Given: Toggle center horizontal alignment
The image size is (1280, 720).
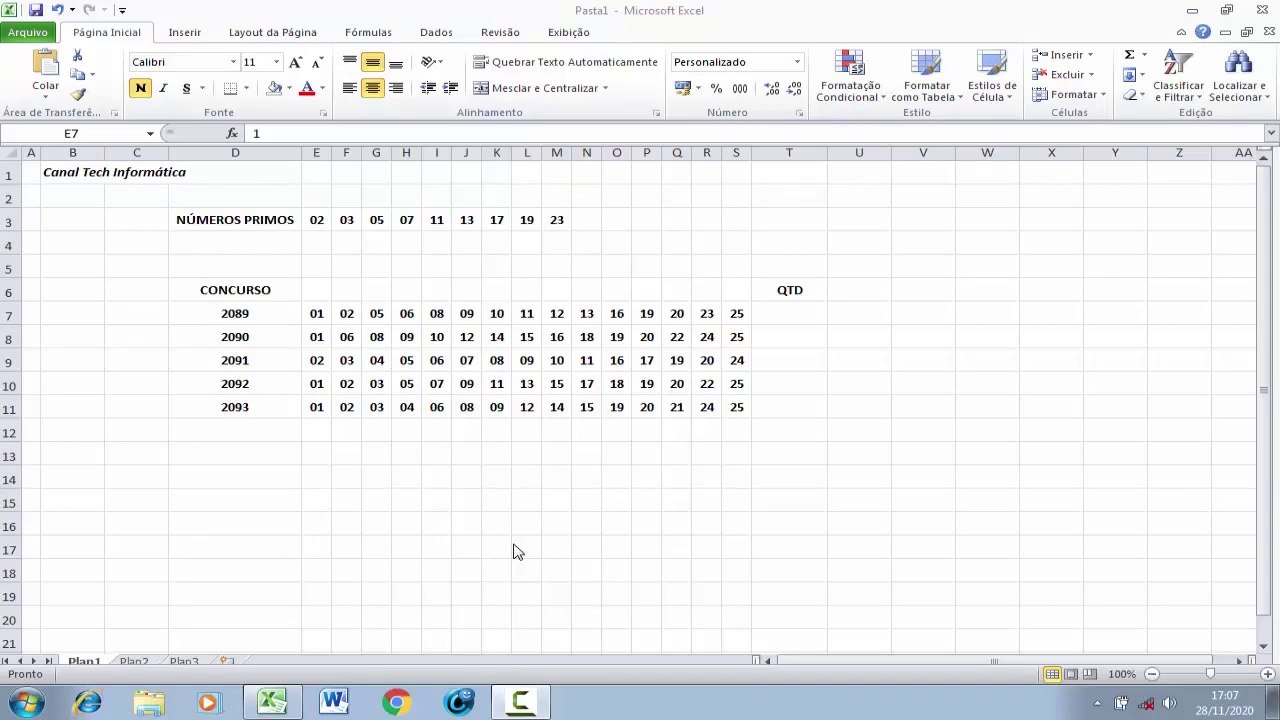Looking at the screenshot, I should pos(372,88).
